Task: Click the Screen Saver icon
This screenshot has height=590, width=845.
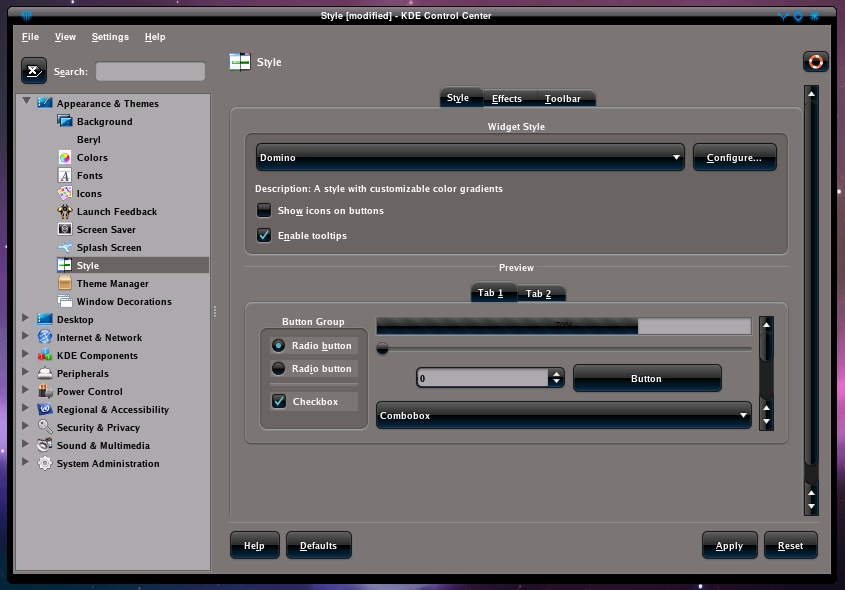Action: pyautogui.click(x=65, y=229)
